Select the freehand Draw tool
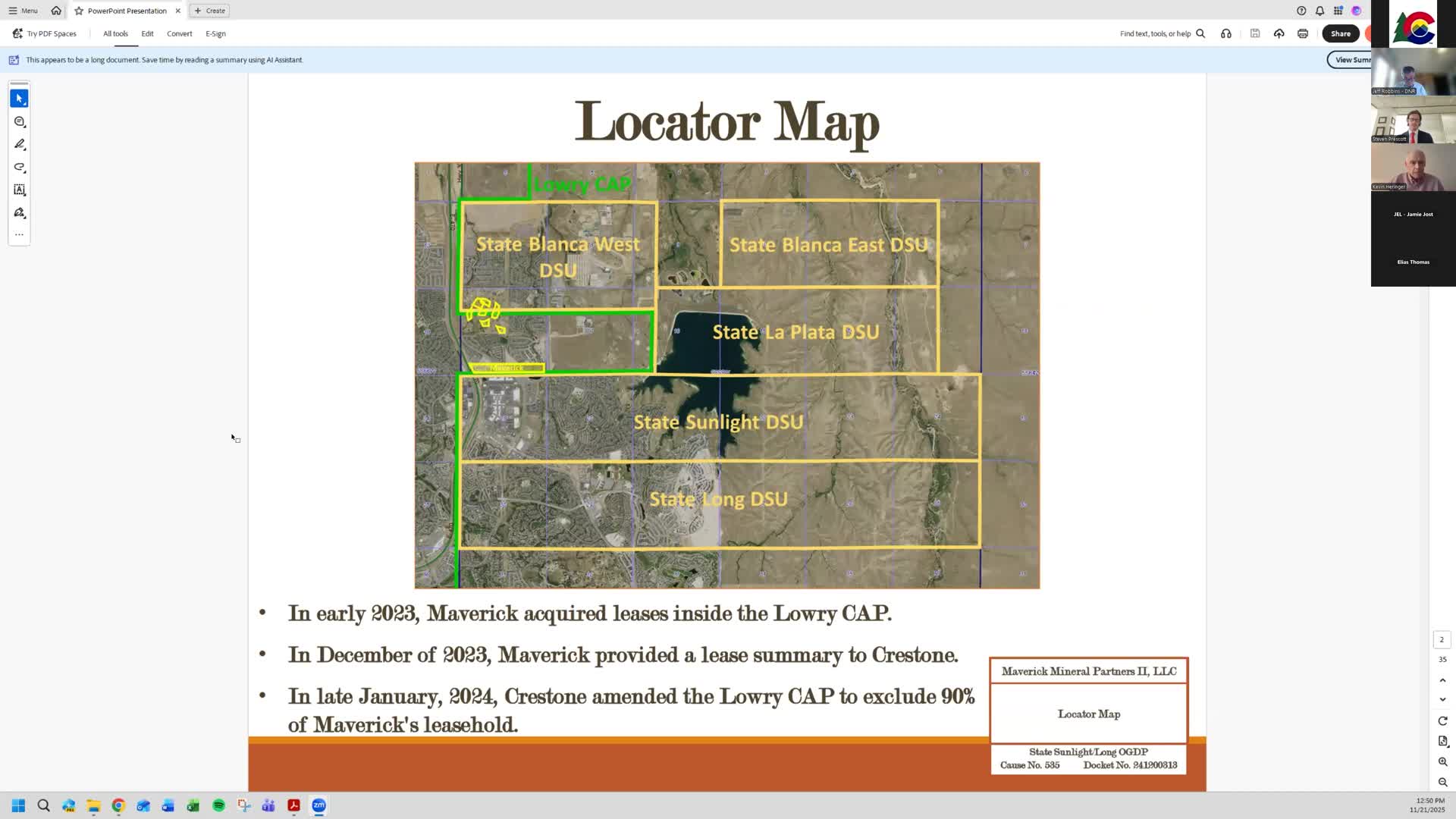The width and height of the screenshot is (1456, 819). point(19,167)
